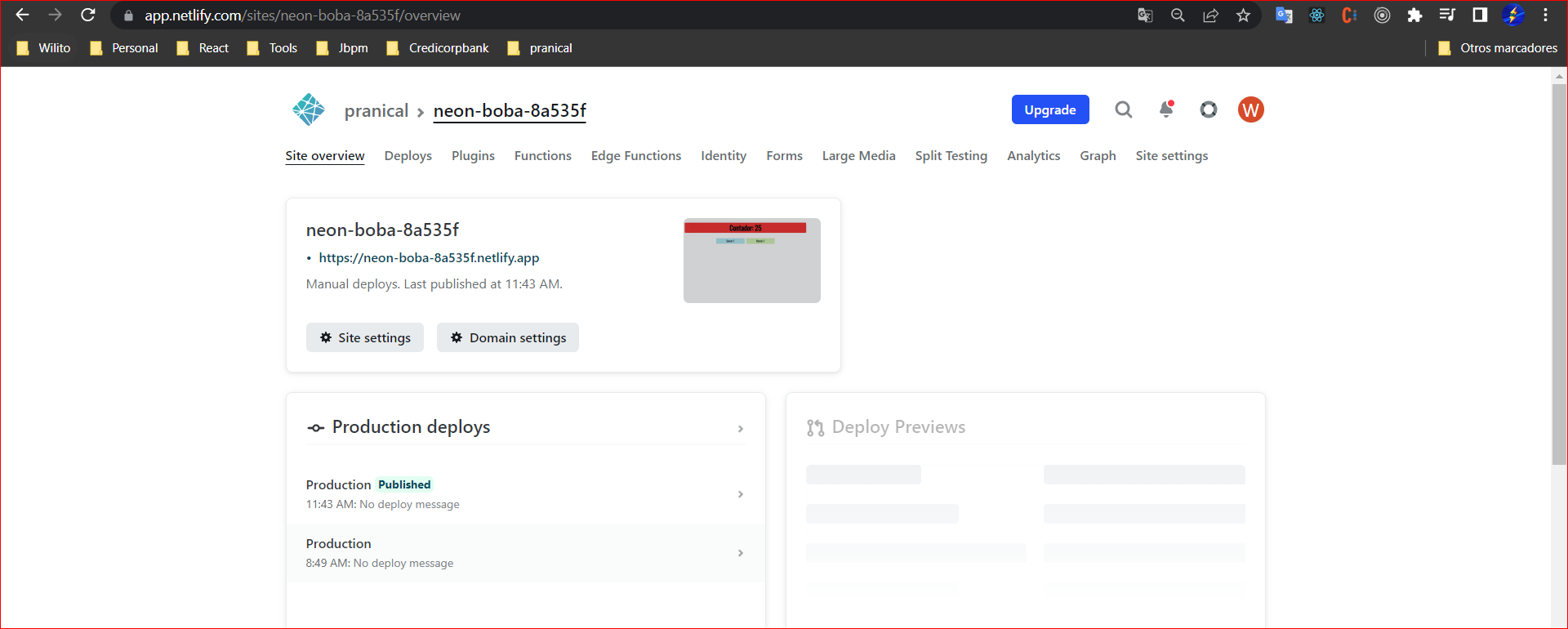Bookmark this page with the star icon

1243,16
